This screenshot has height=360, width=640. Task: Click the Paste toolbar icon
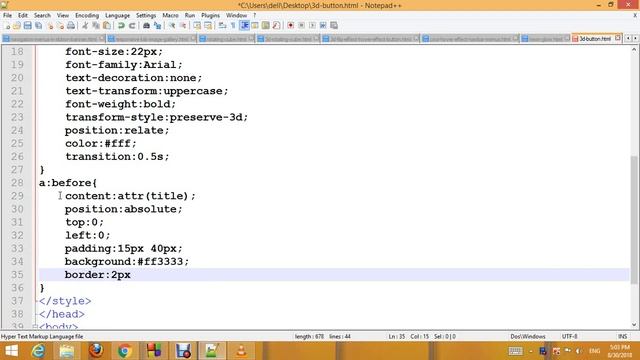(107, 25)
